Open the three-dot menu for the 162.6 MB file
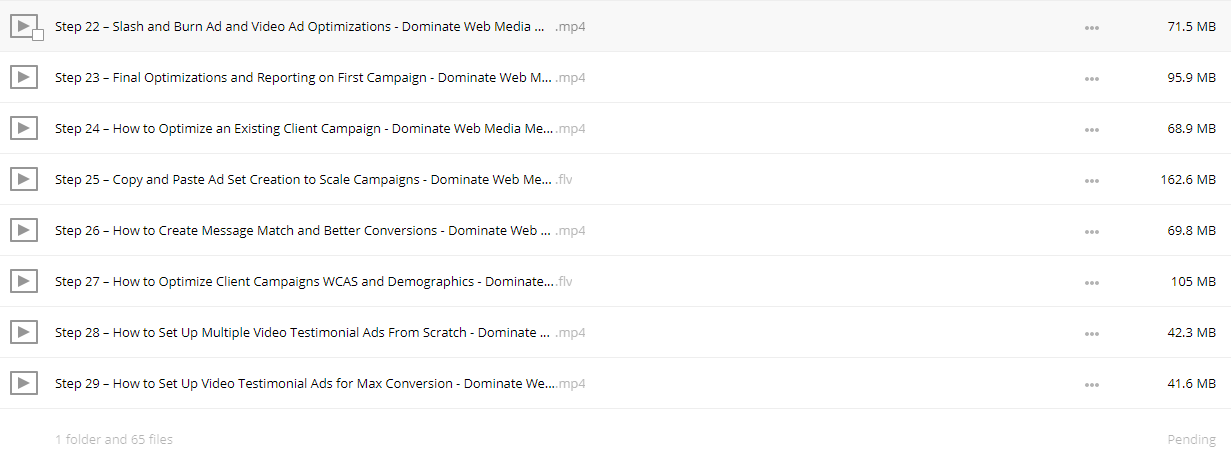This screenshot has height=474, width=1231. click(x=1092, y=180)
